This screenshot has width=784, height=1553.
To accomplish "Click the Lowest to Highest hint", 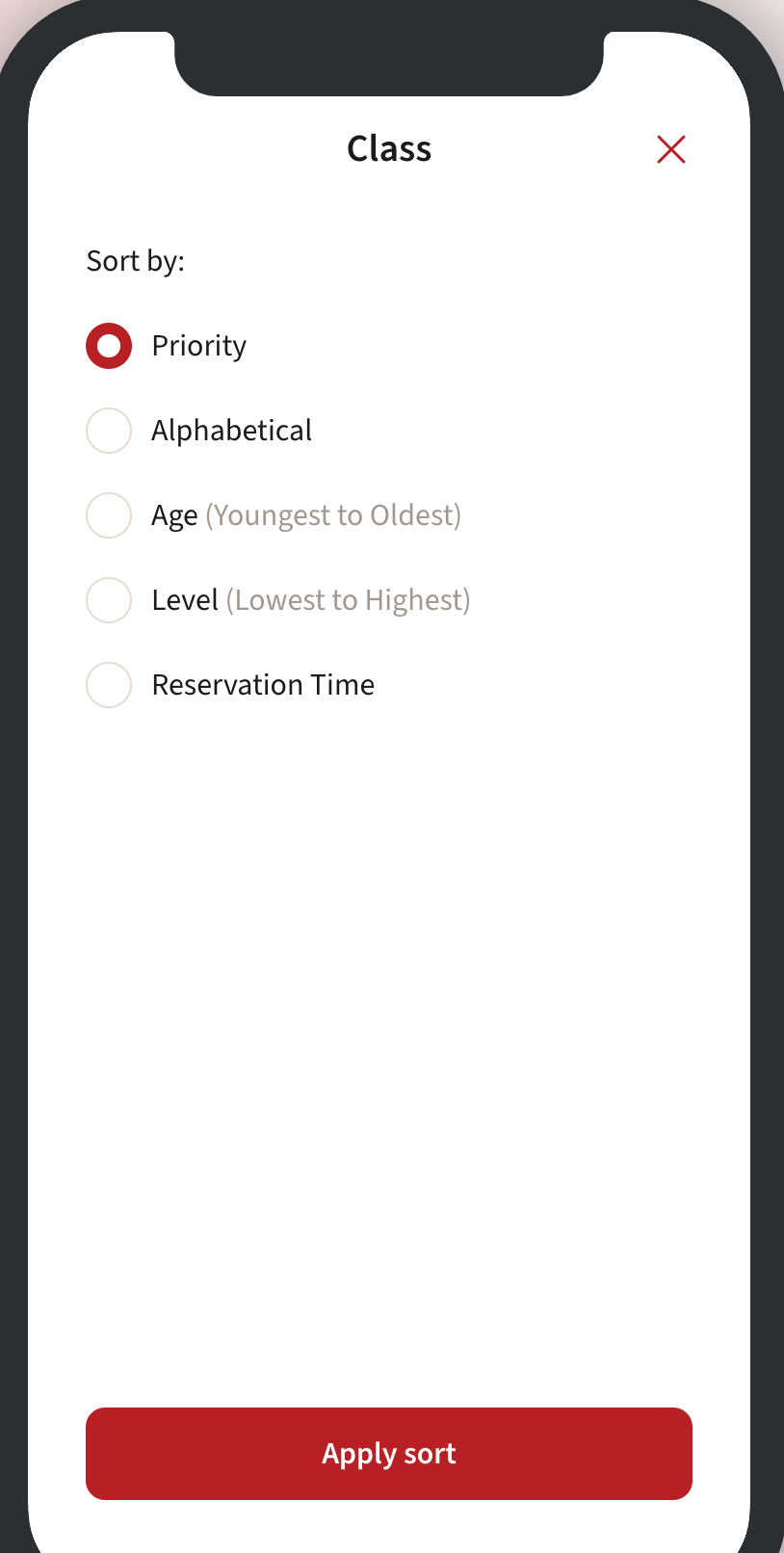I will click(348, 600).
